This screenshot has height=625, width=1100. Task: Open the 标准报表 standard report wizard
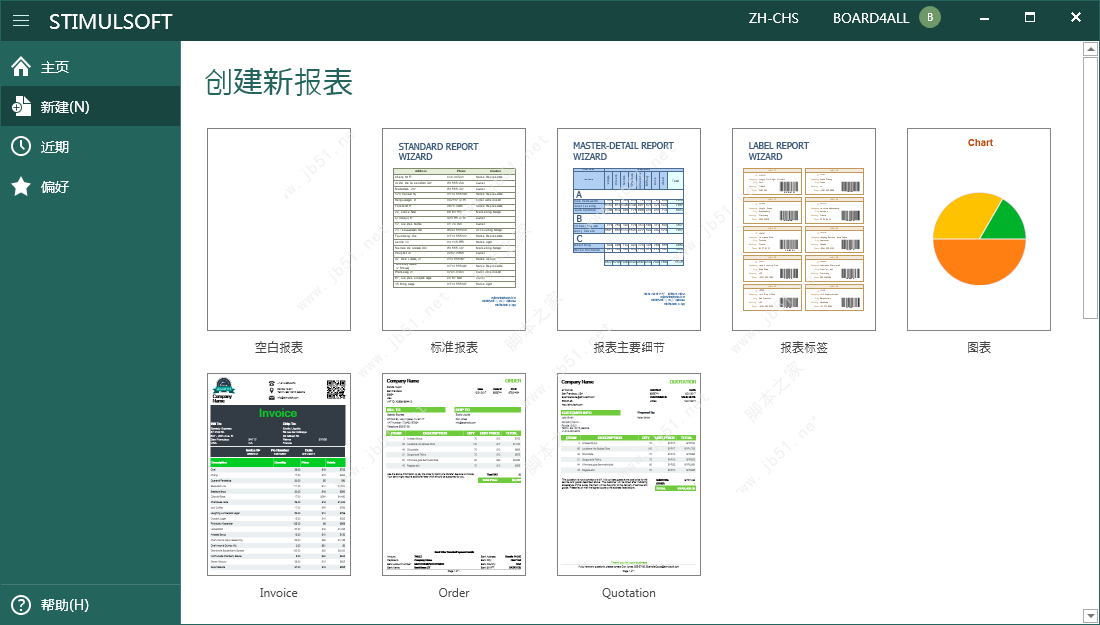coord(453,229)
